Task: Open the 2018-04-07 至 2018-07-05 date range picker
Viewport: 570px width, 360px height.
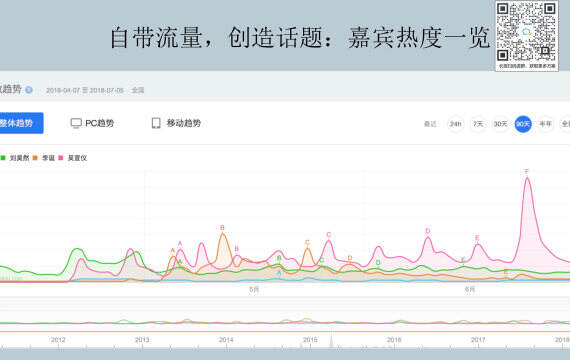Action: click(x=85, y=90)
